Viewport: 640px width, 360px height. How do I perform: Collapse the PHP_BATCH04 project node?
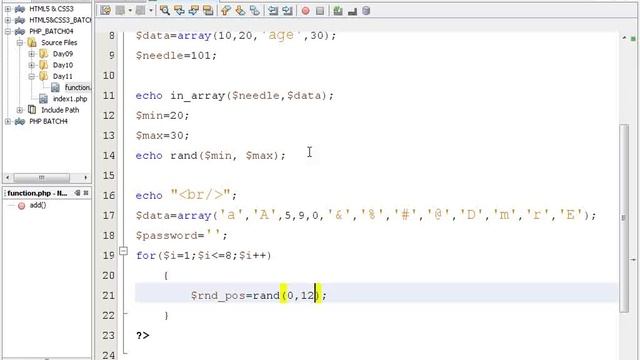tap(8, 31)
